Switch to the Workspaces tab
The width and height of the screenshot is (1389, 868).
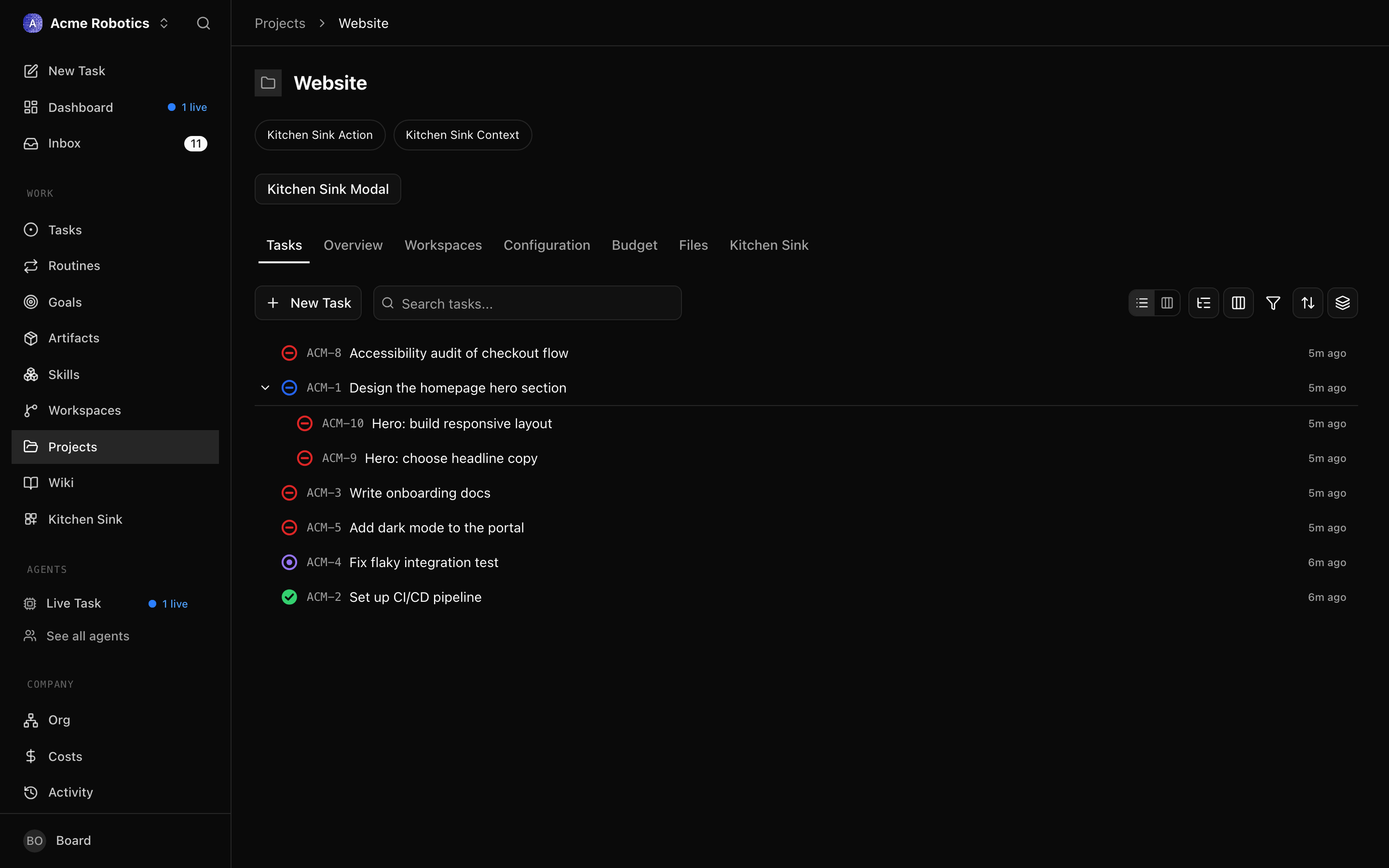click(443, 245)
